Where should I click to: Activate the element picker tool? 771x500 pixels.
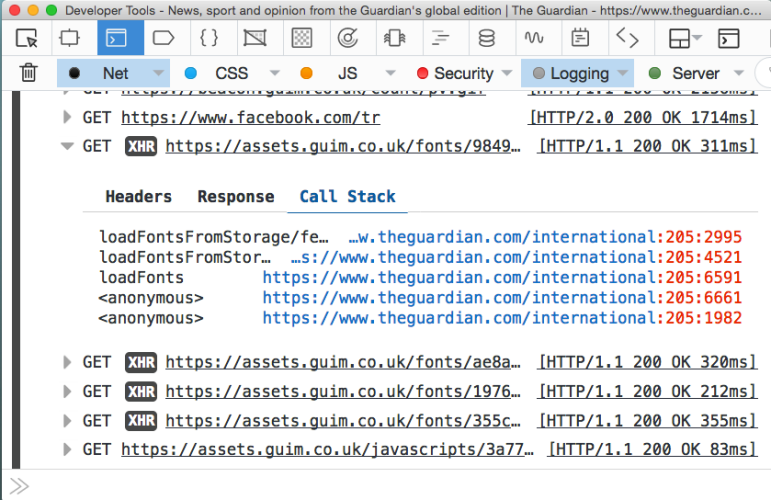pyautogui.click(x=27, y=38)
